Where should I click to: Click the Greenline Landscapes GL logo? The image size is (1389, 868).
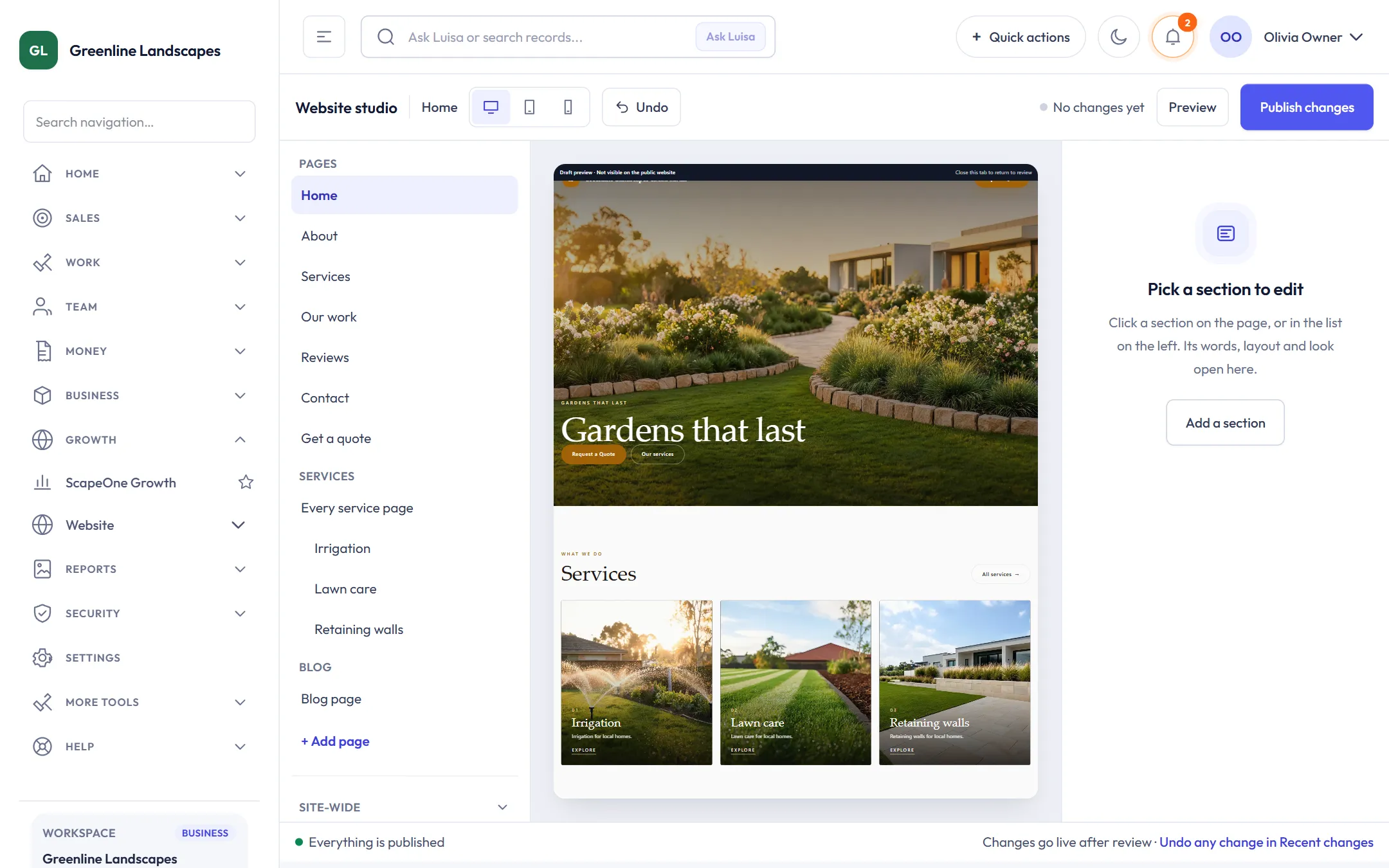pos(39,50)
